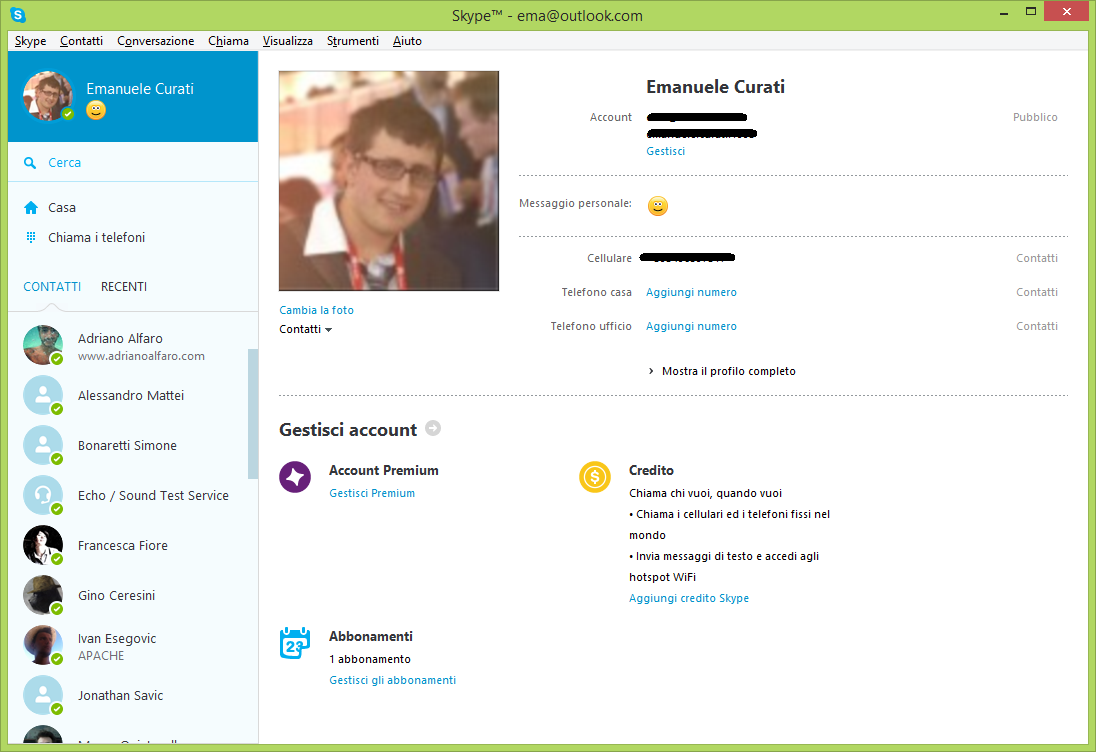Switch to the RECENTI tab
1096x752 pixels.
(124, 287)
